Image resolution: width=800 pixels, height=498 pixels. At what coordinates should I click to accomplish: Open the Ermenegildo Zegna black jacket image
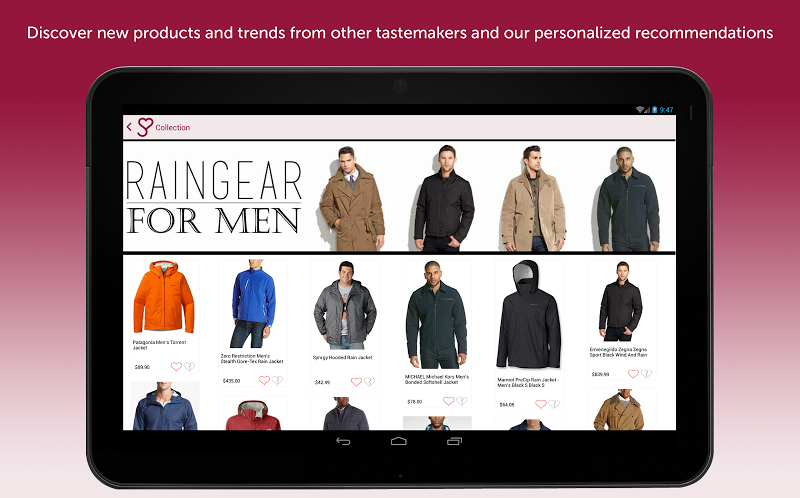pos(621,301)
